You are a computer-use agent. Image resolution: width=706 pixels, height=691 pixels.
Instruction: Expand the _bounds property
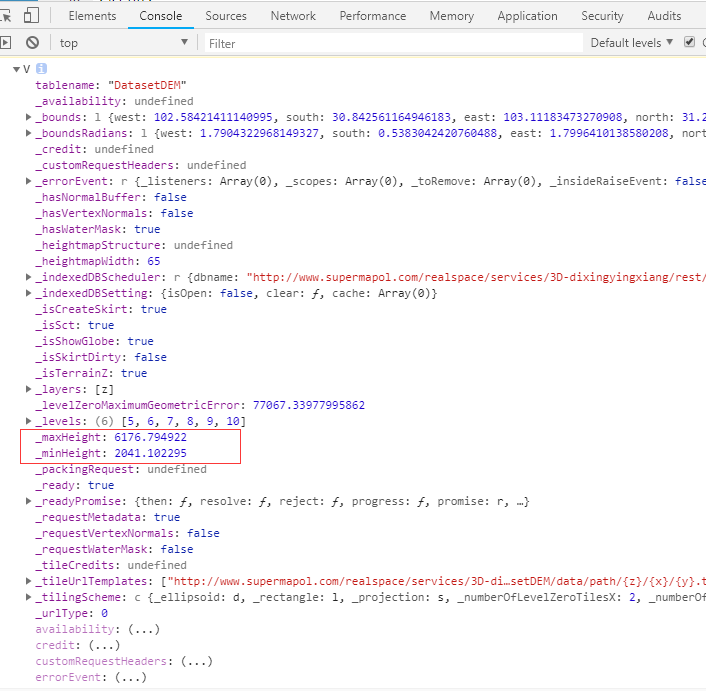tap(28, 117)
